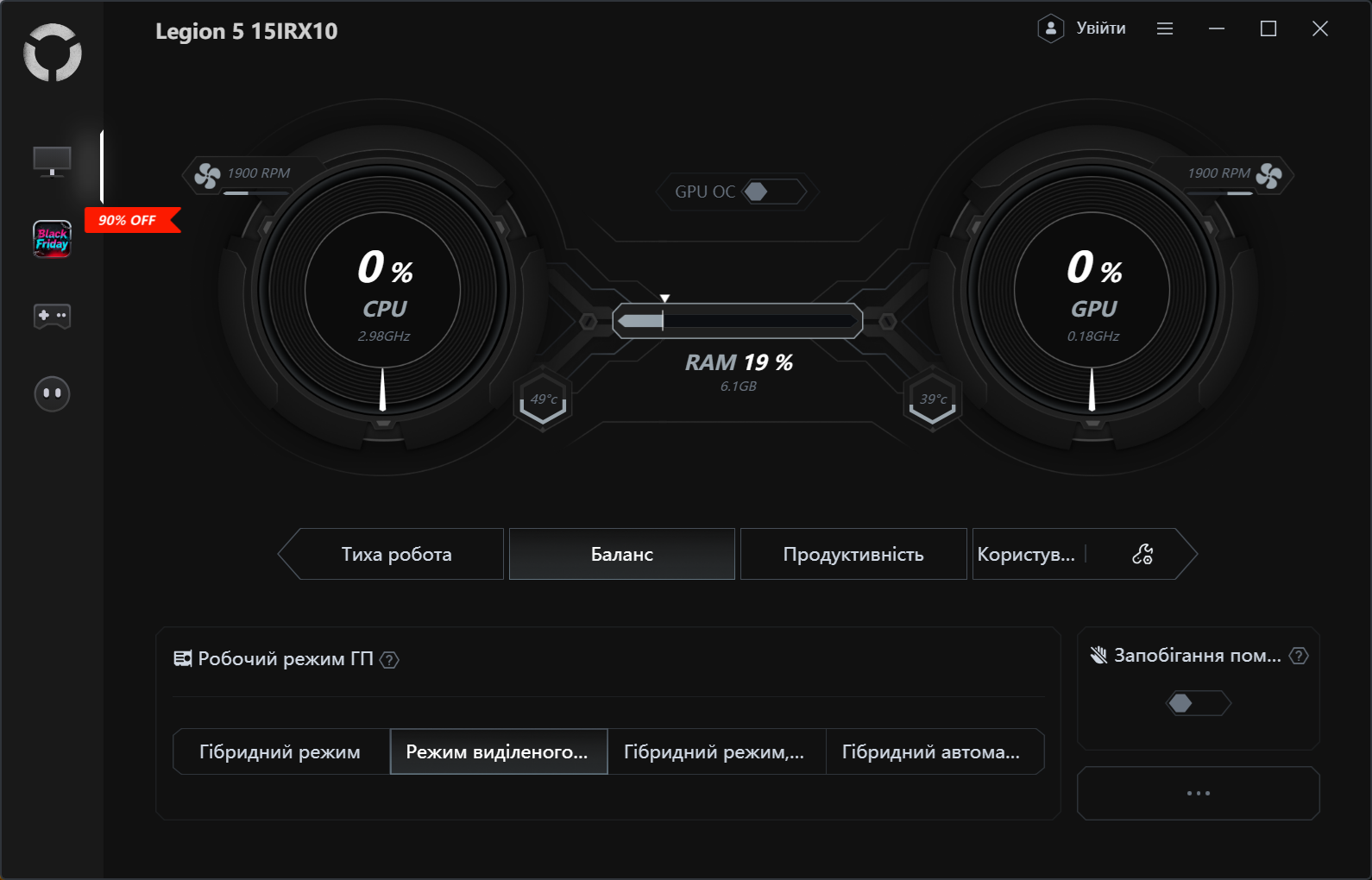This screenshot has height=880, width=1372.
Task: Click the Legion logo icon
Action: (53, 53)
